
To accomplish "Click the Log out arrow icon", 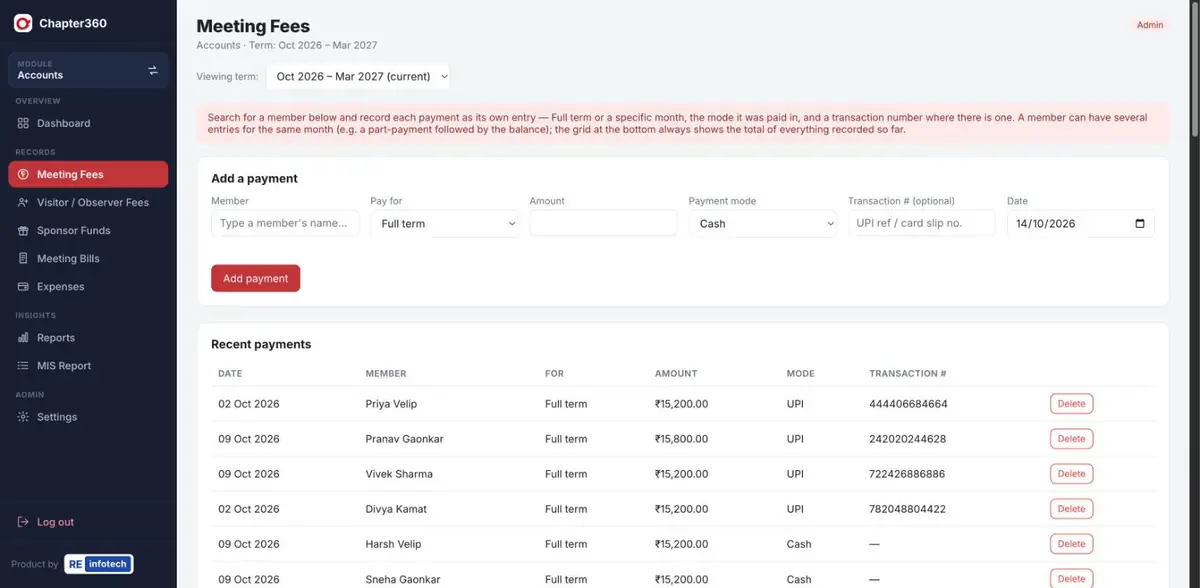I will [x=23, y=522].
